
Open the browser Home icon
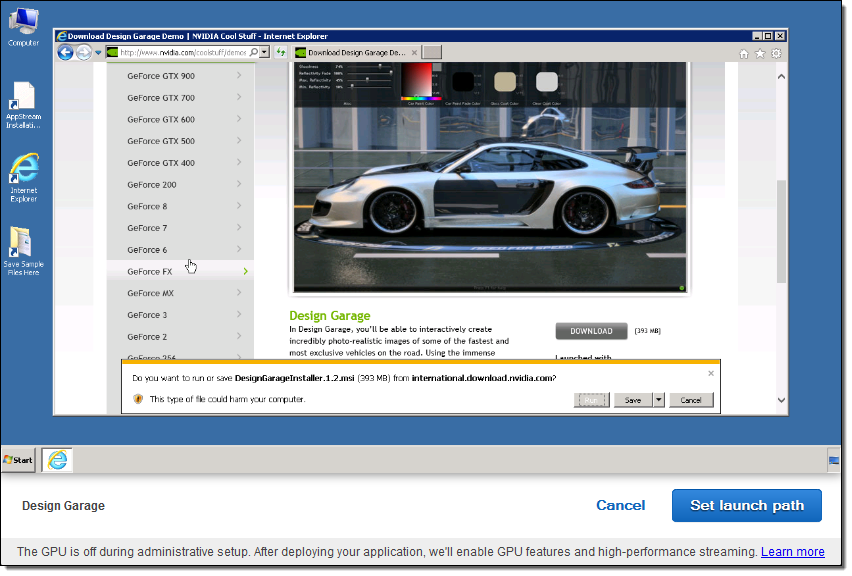[744, 53]
